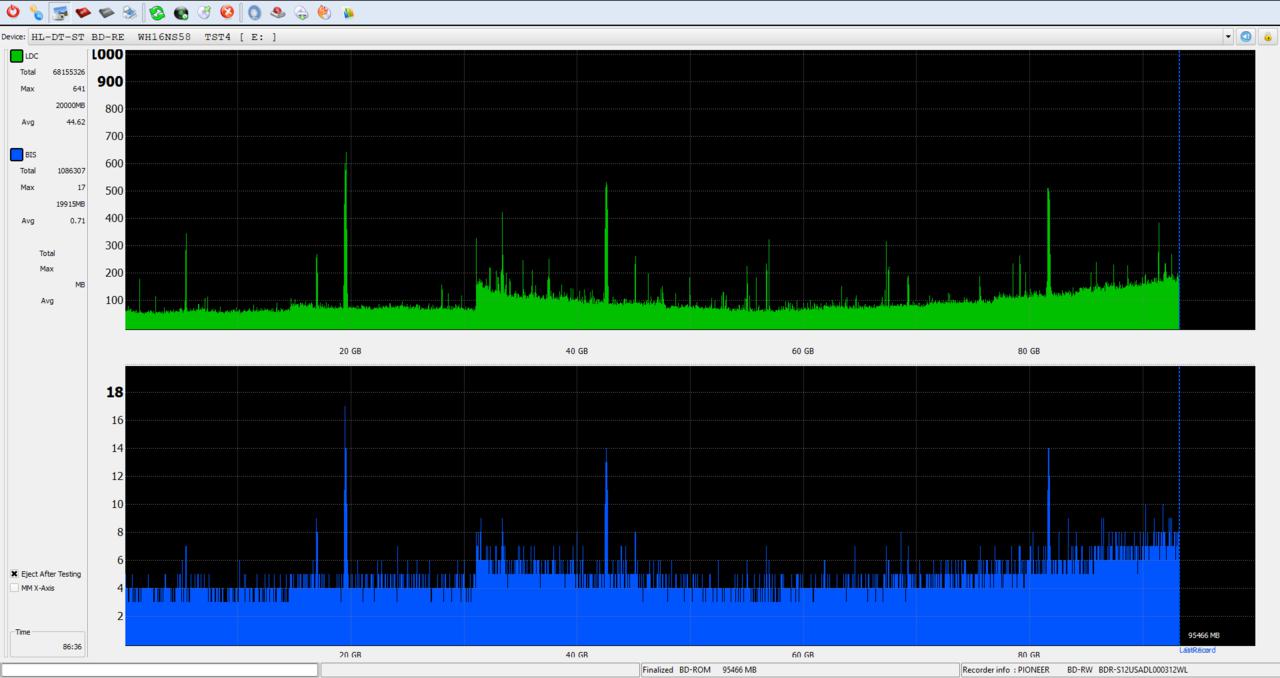The height and width of the screenshot is (678, 1280).
Task: Click the red book icon in the toolbar
Action: coord(83,12)
